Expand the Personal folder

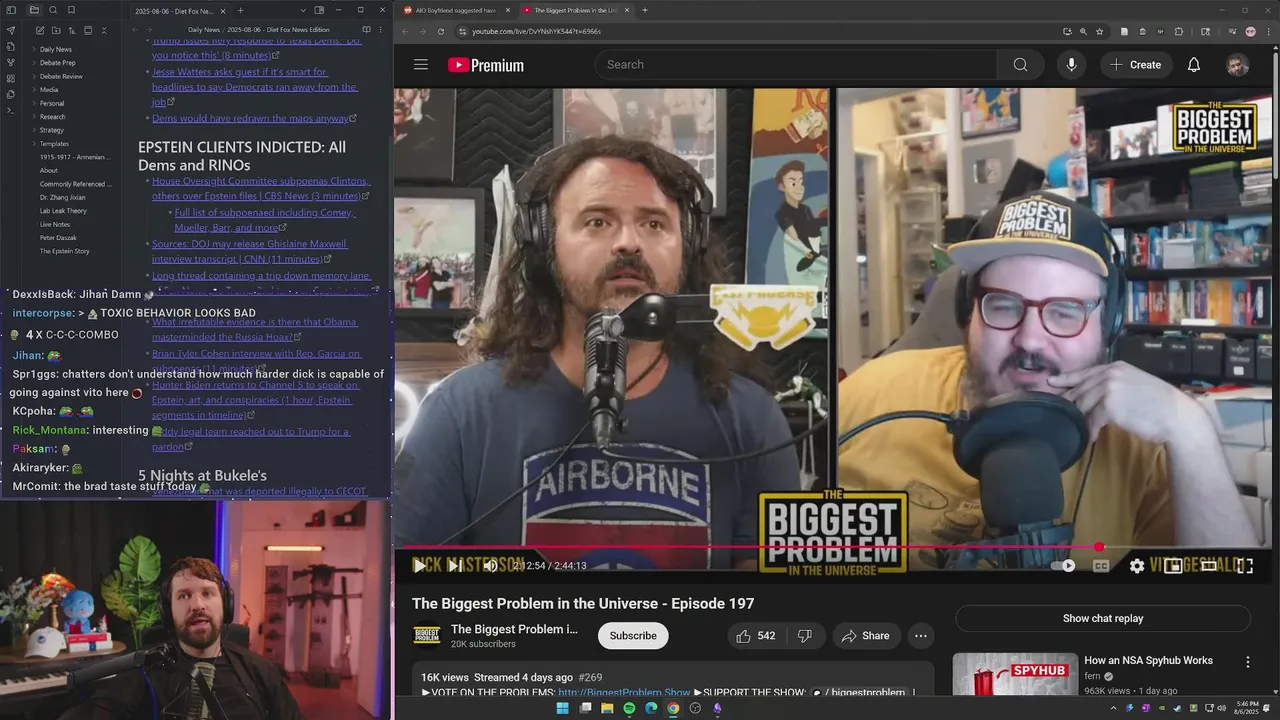(x=52, y=103)
